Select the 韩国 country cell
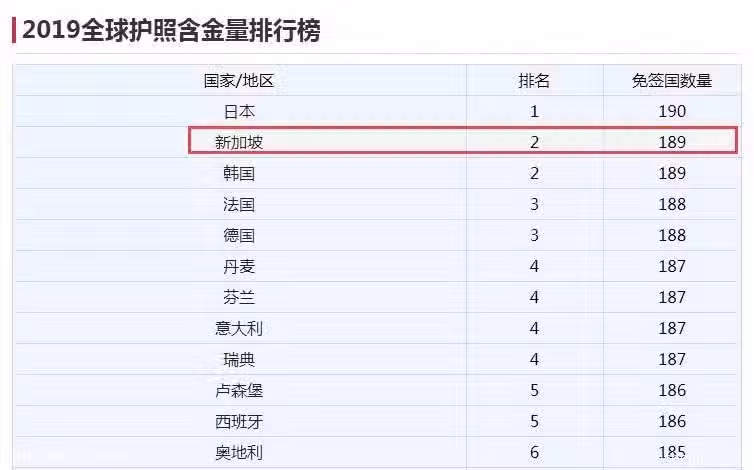Image resolution: width=754 pixels, height=470 pixels. 239,174
